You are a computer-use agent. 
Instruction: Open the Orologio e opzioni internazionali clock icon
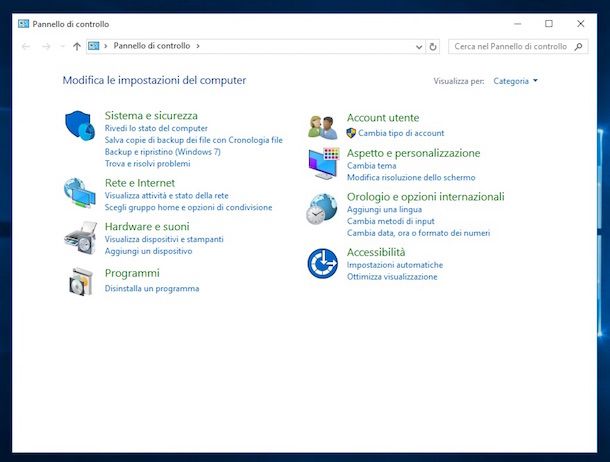point(321,209)
